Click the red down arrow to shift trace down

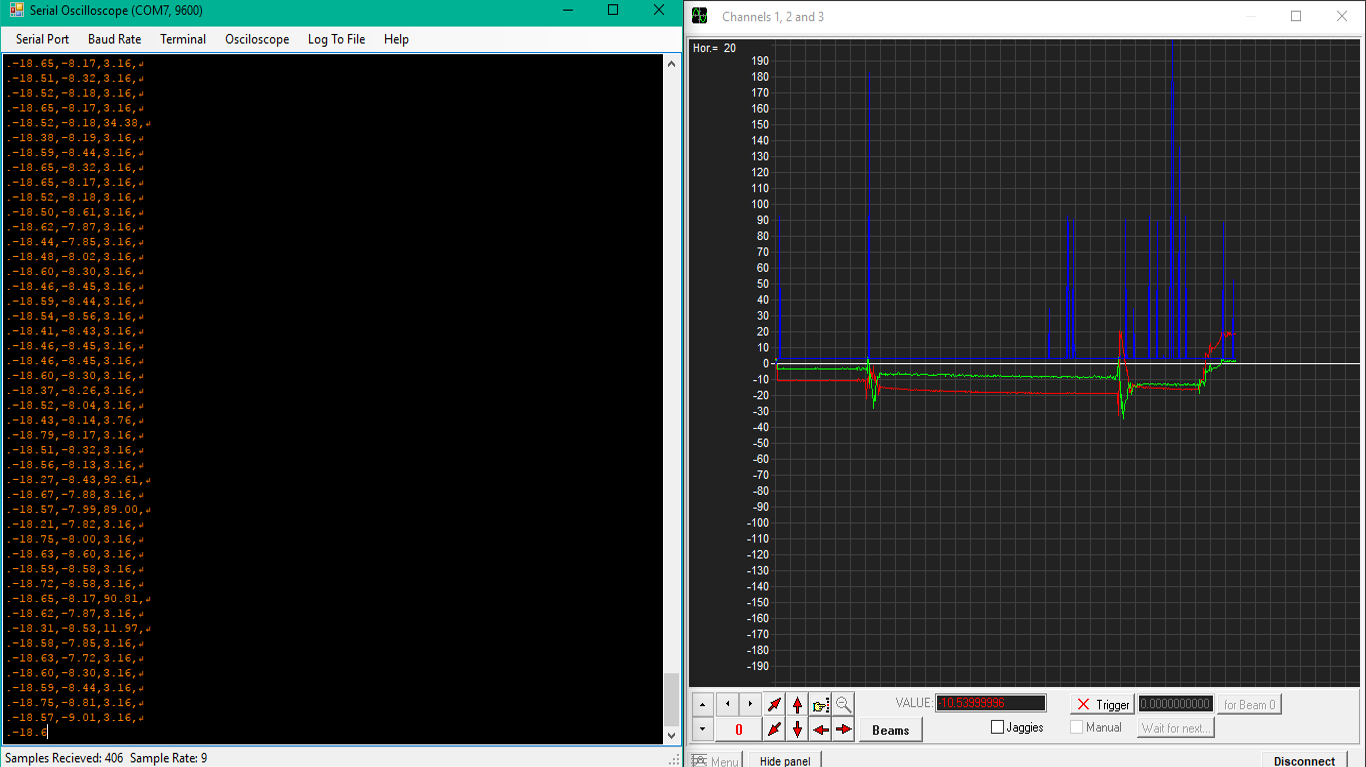(797, 729)
